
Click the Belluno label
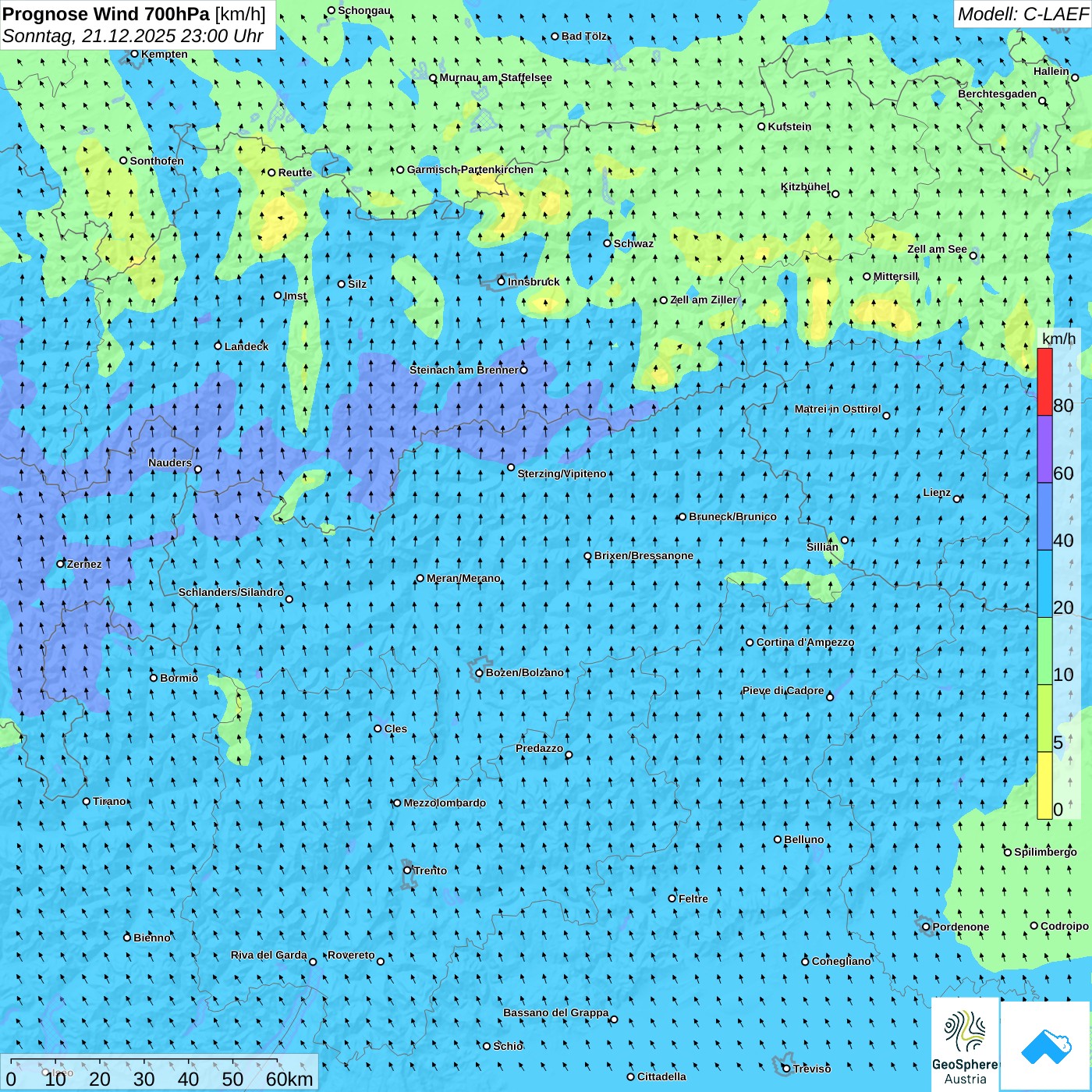click(x=804, y=839)
